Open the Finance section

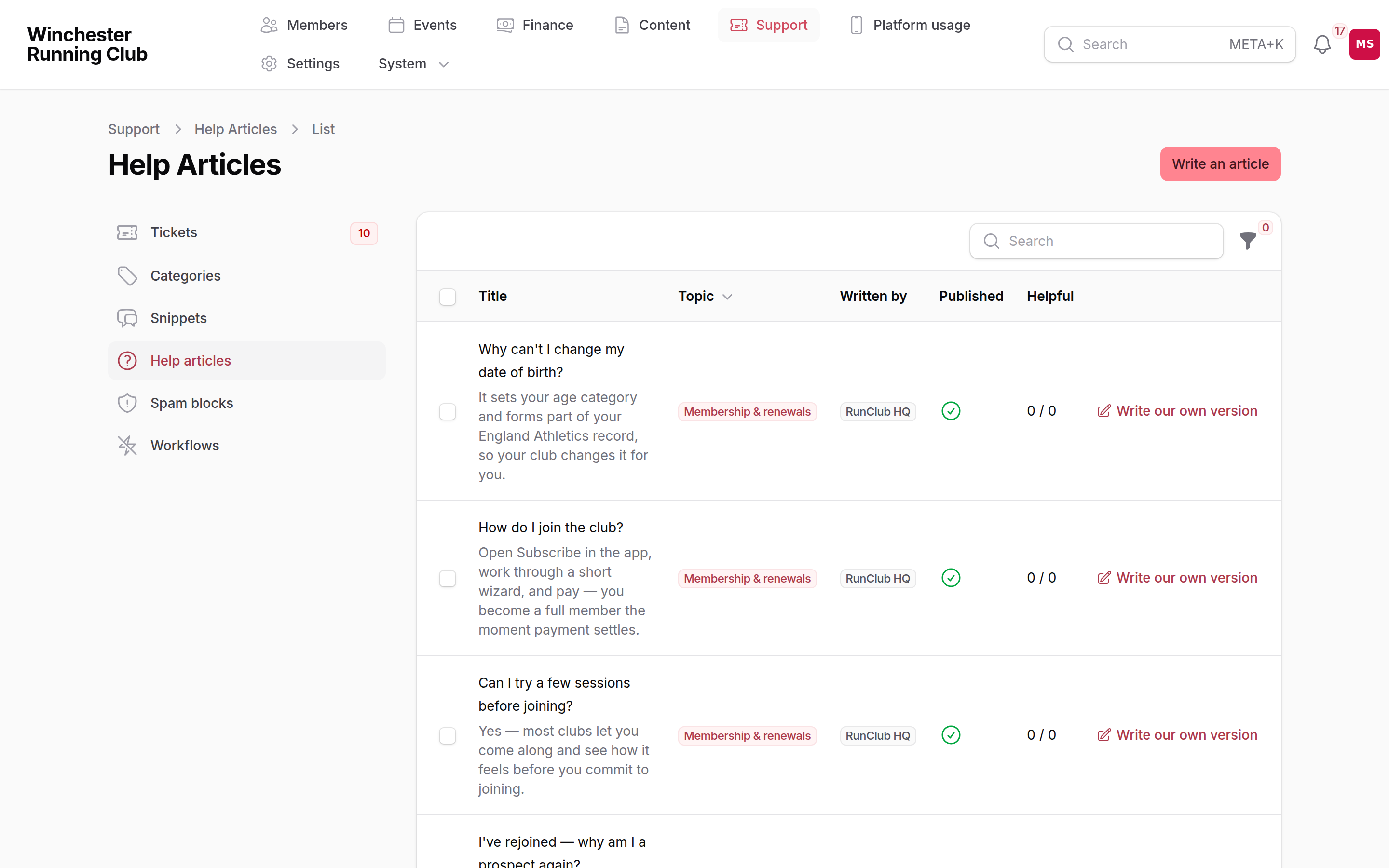[535, 25]
